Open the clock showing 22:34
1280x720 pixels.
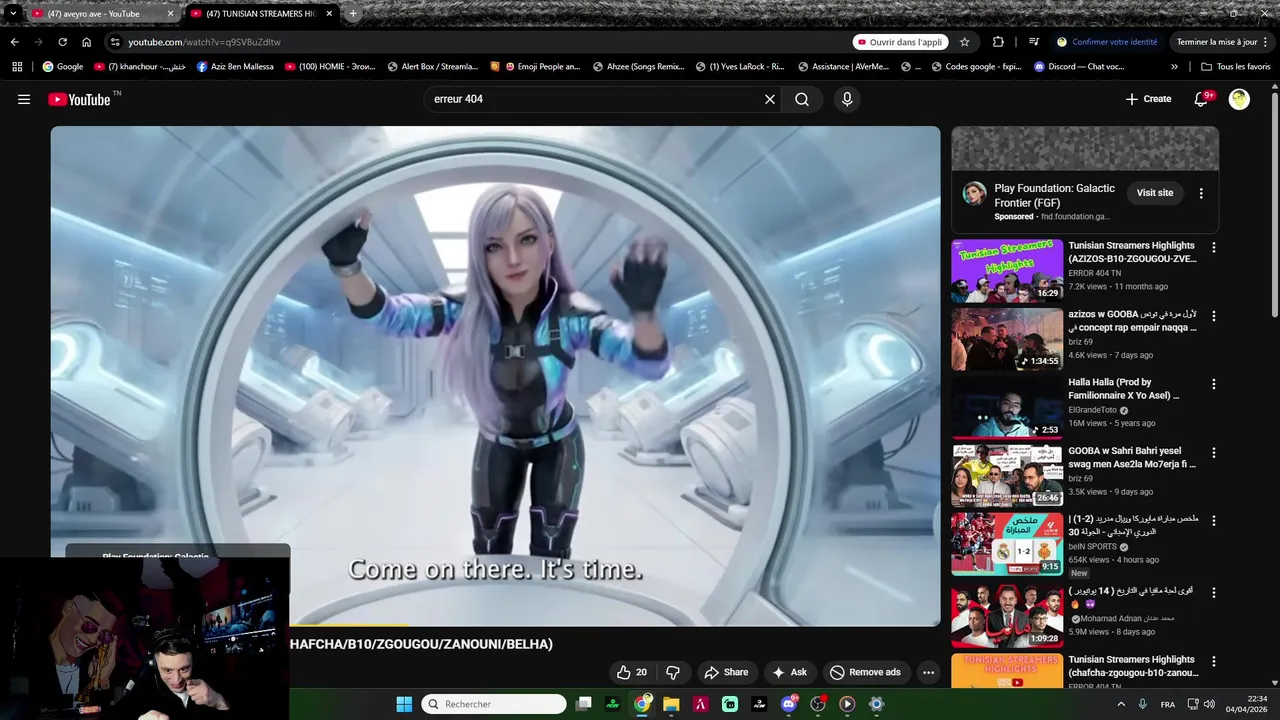[1257, 698]
